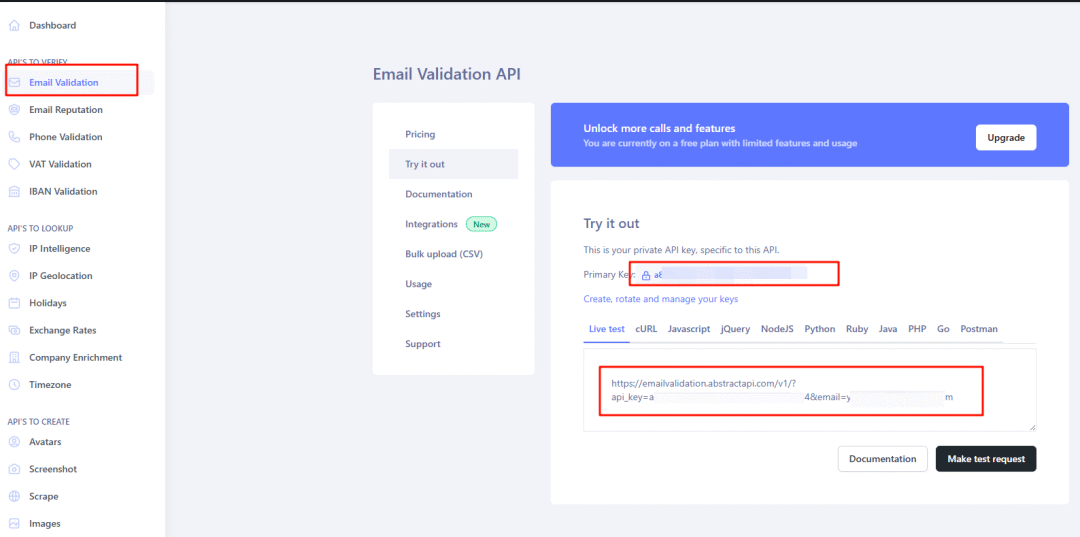Click Make test request button

pos(986,459)
